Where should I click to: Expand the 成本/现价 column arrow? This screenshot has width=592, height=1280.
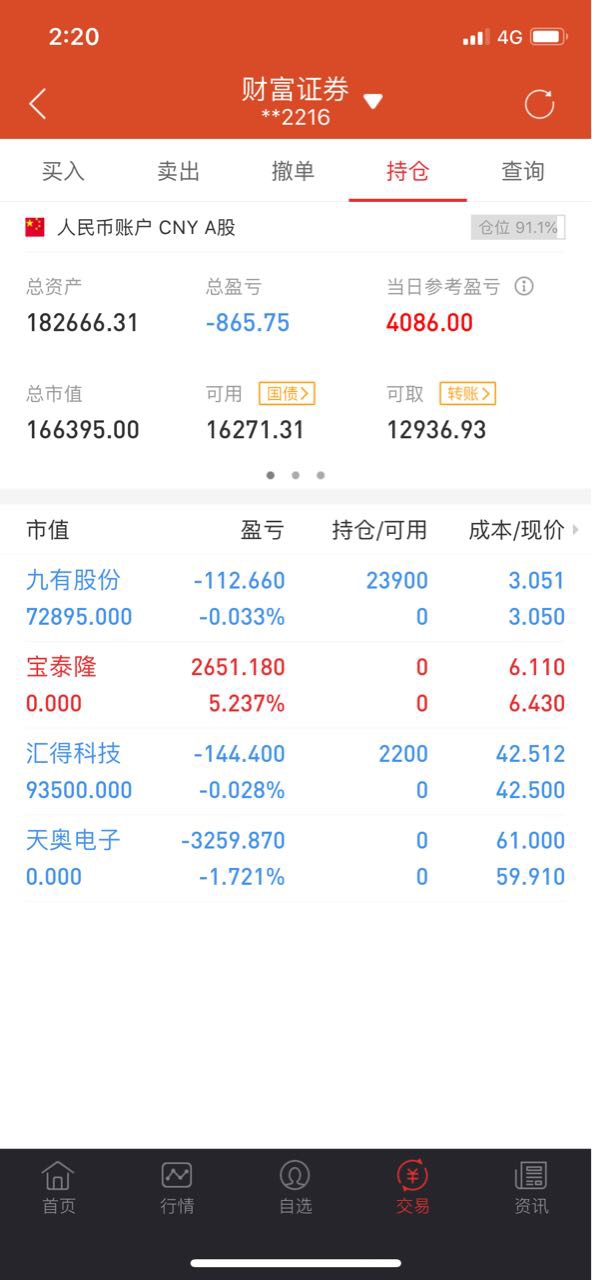pyautogui.click(x=576, y=531)
